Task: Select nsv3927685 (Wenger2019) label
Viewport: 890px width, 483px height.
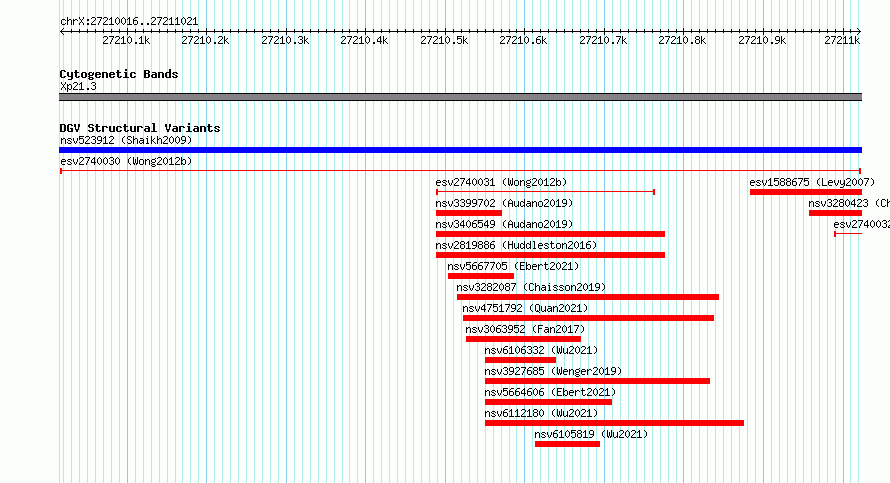Action: tap(553, 371)
